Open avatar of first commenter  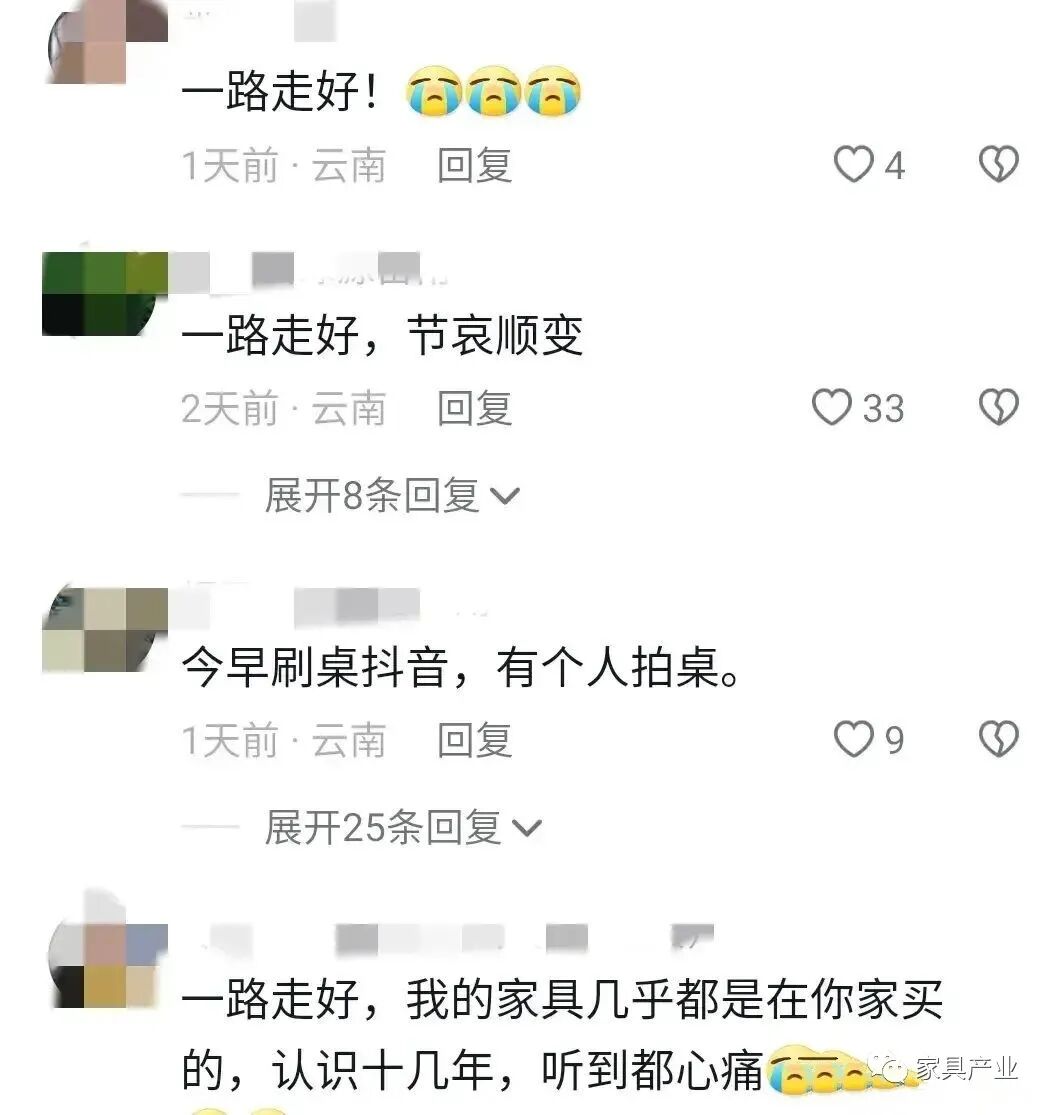click(107, 41)
